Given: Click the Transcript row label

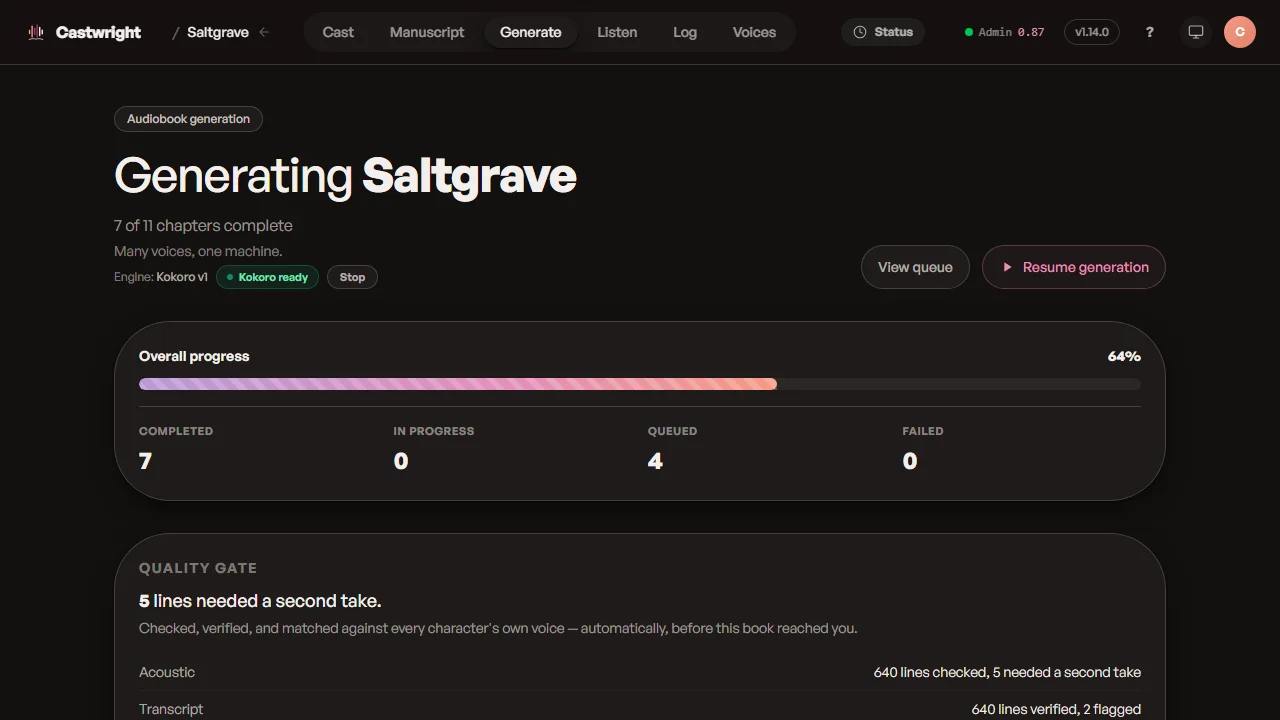Looking at the screenshot, I should coord(171,709).
